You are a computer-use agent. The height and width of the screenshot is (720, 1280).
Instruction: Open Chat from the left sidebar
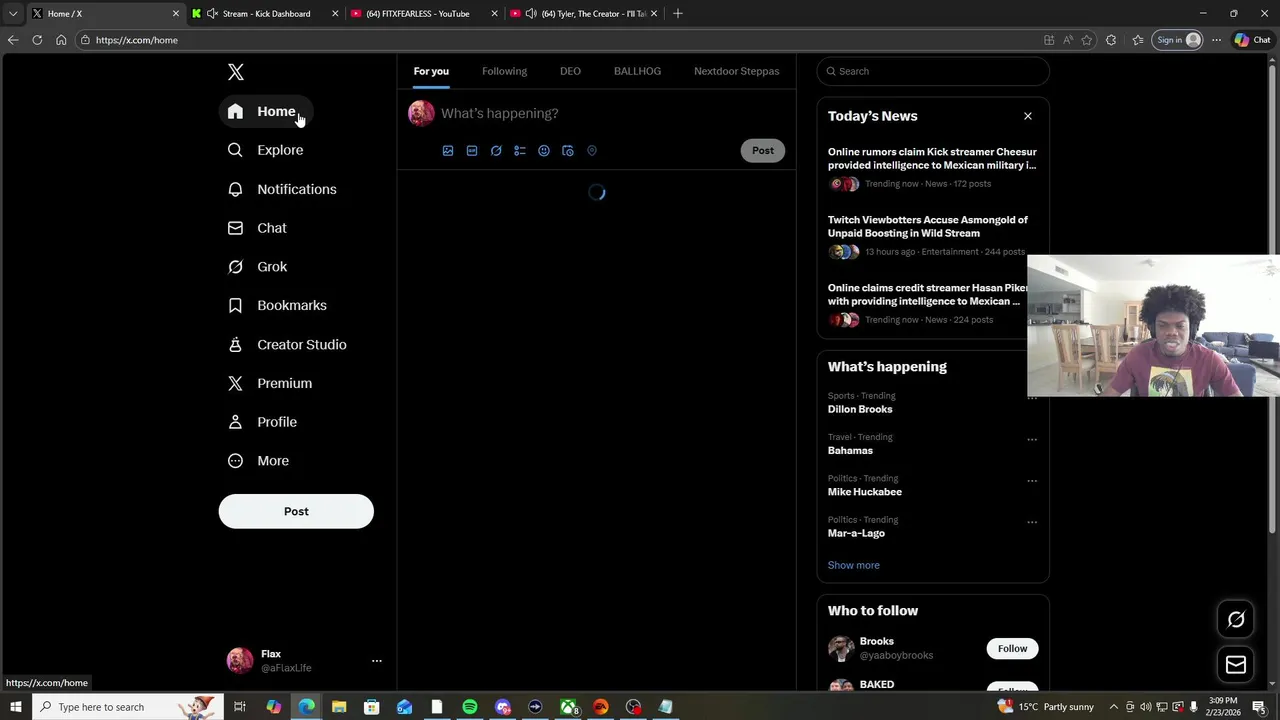(x=258, y=228)
